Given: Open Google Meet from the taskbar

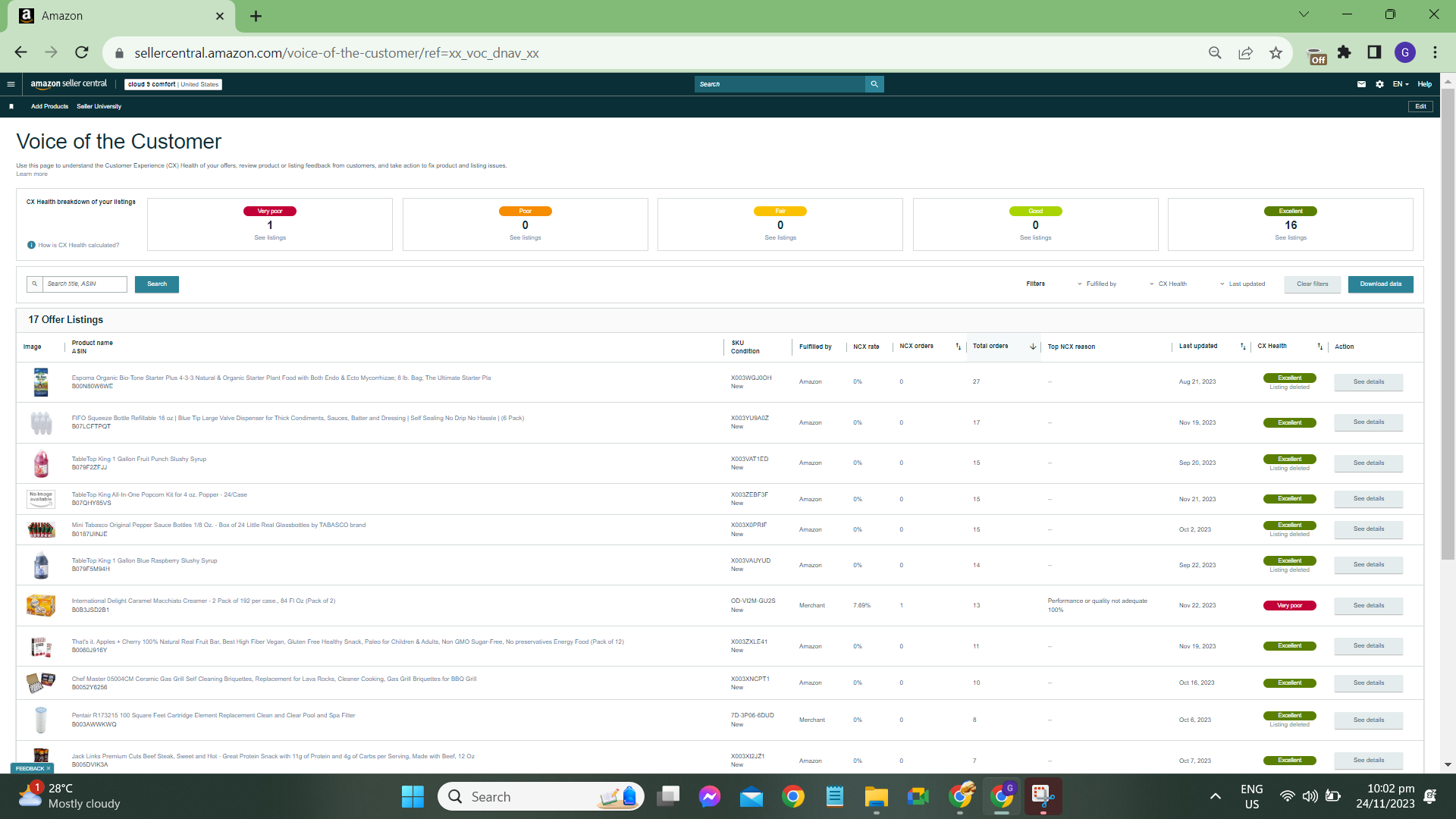Looking at the screenshot, I should [918, 797].
